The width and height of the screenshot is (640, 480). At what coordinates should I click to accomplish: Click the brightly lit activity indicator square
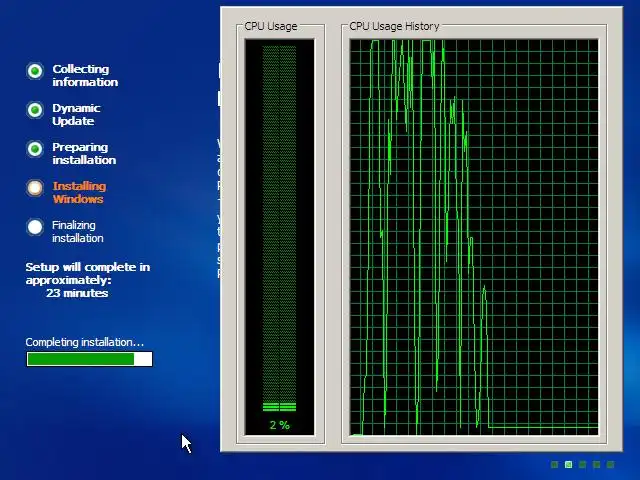(568, 464)
